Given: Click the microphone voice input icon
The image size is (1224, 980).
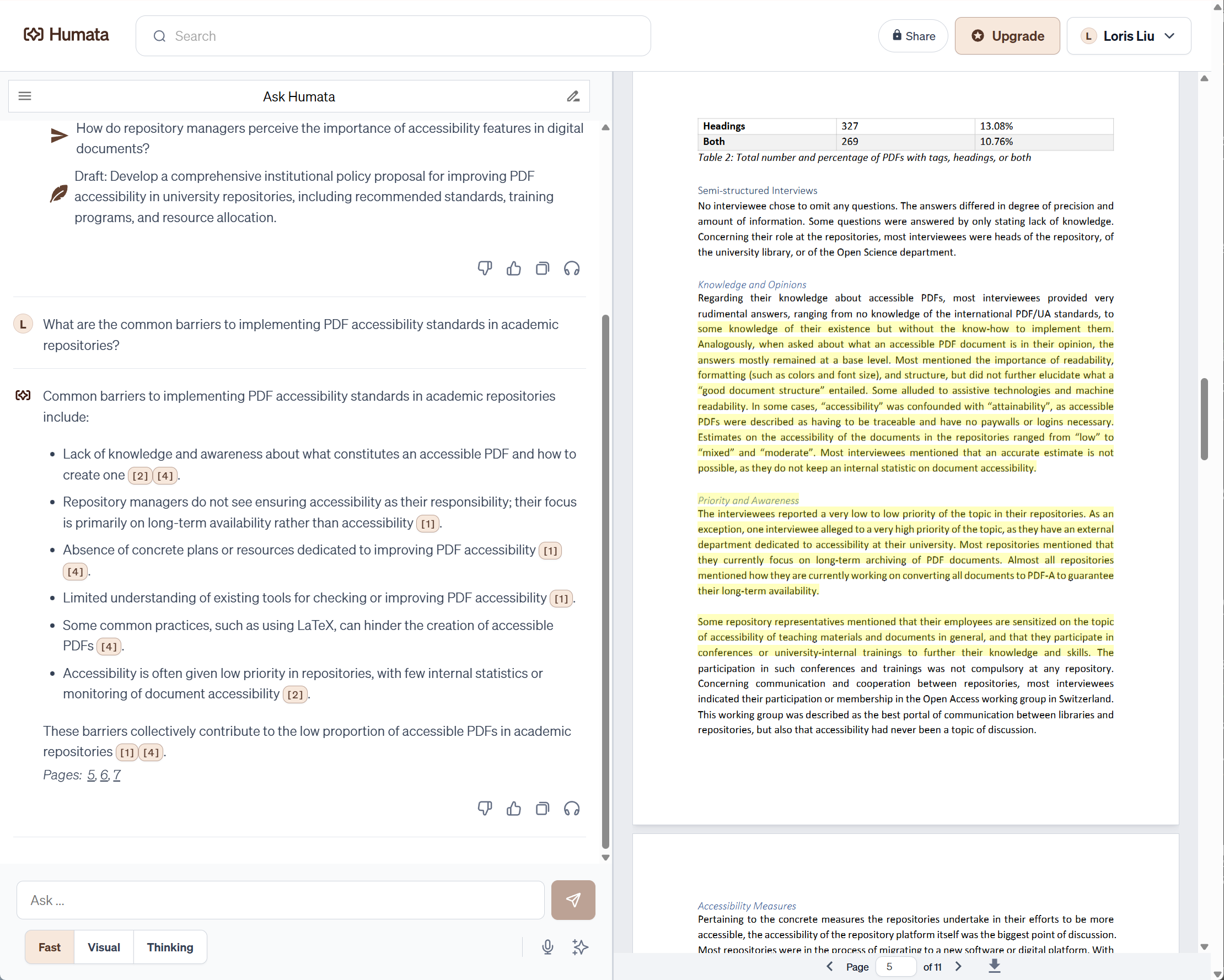Looking at the screenshot, I should click(x=547, y=946).
